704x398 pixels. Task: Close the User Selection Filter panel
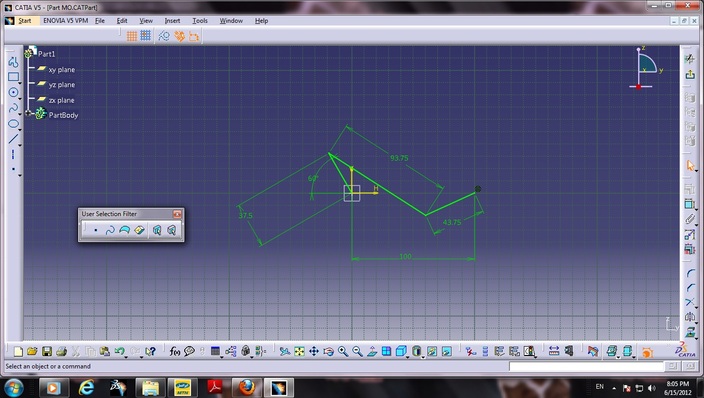(177, 214)
